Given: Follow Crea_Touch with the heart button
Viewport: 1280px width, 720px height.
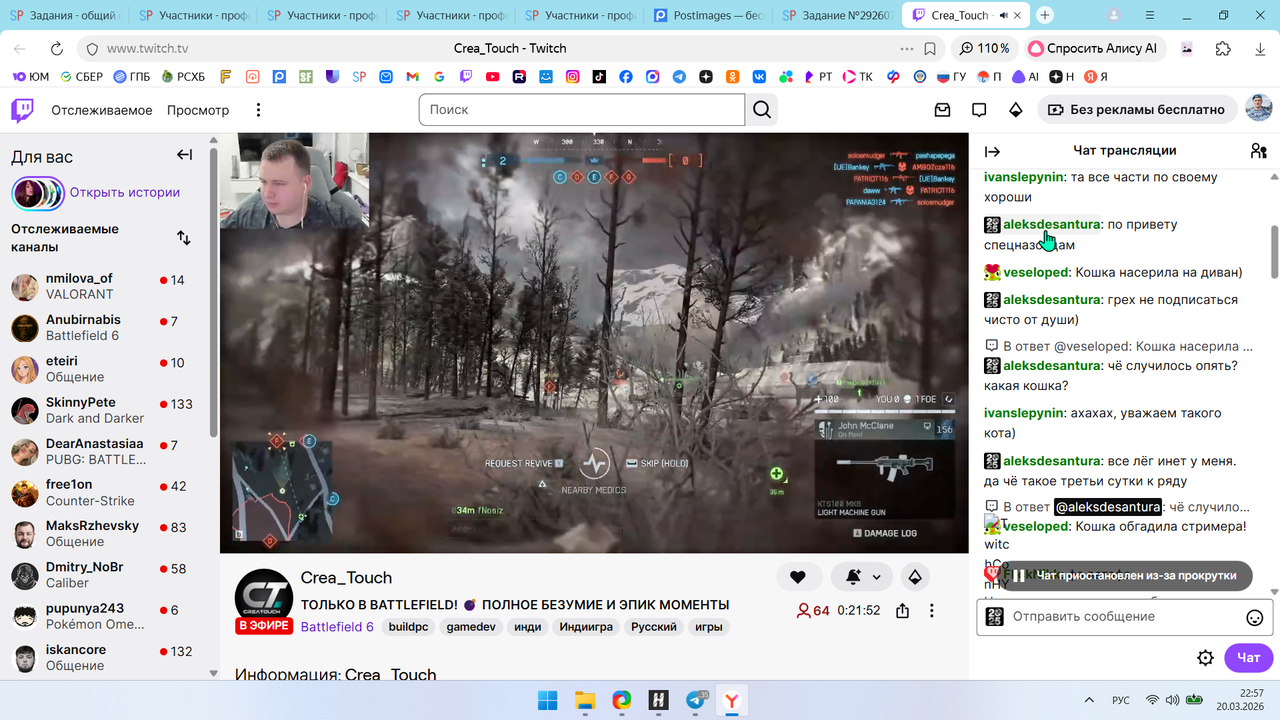Looking at the screenshot, I should click(798, 577).
